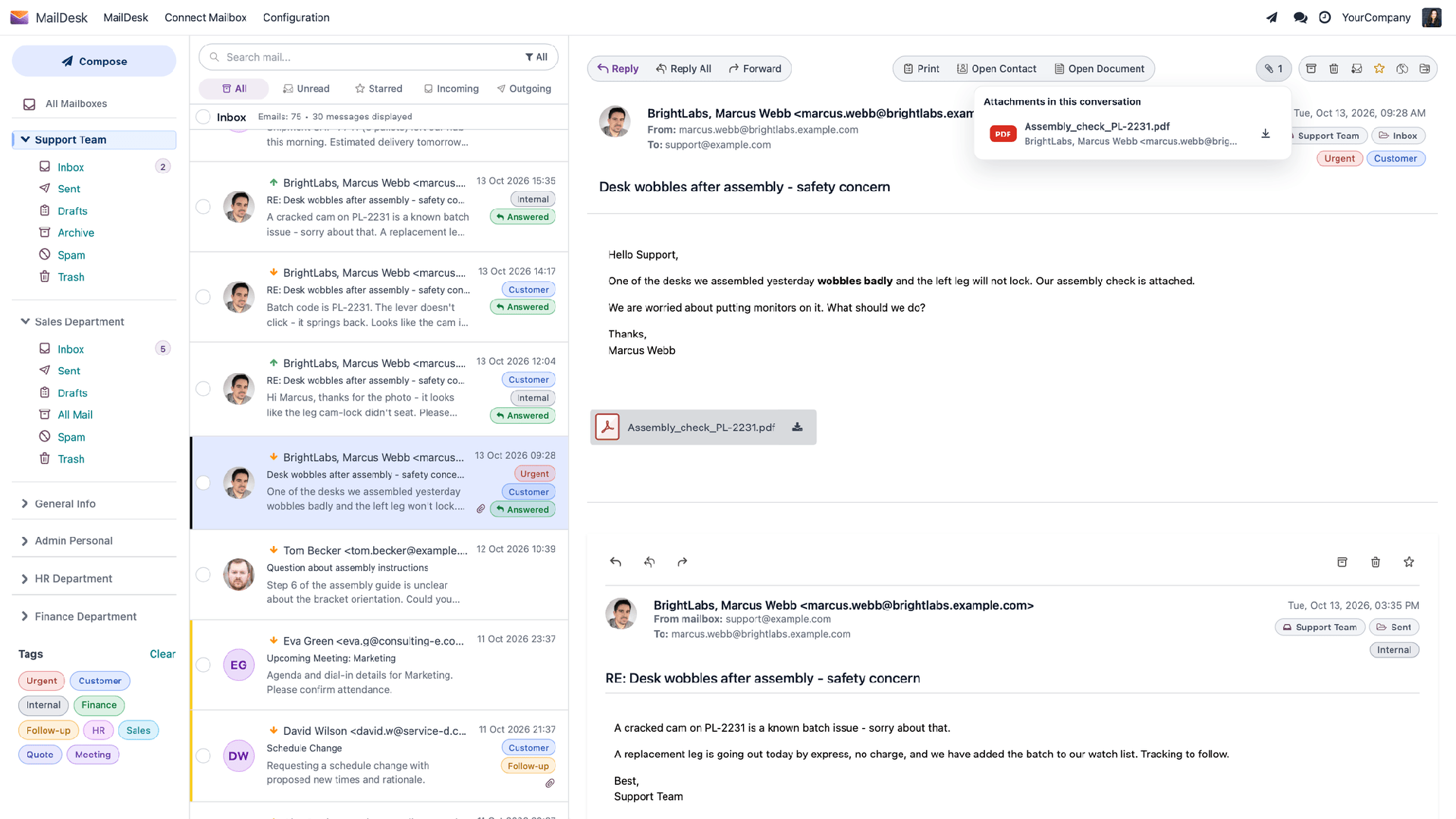Delete the second message using its trash icon
Image resolution: width=1456 pixels, height=819 pixels.
(x=1376, y=562)
